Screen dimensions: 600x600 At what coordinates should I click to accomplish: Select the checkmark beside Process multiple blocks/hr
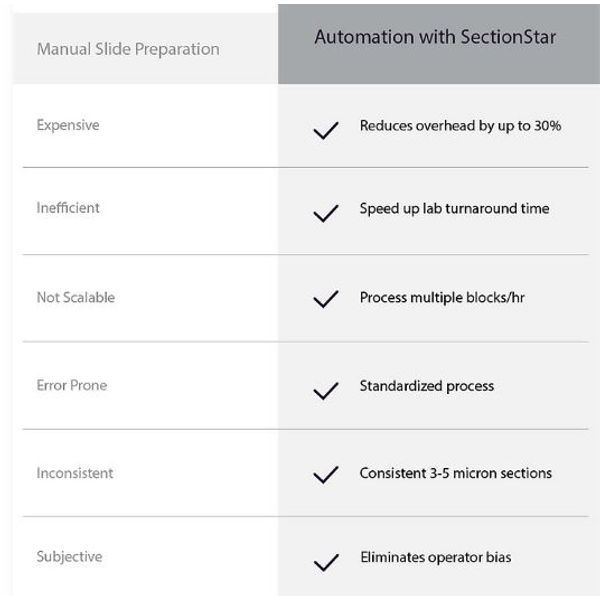coord(326,299)
